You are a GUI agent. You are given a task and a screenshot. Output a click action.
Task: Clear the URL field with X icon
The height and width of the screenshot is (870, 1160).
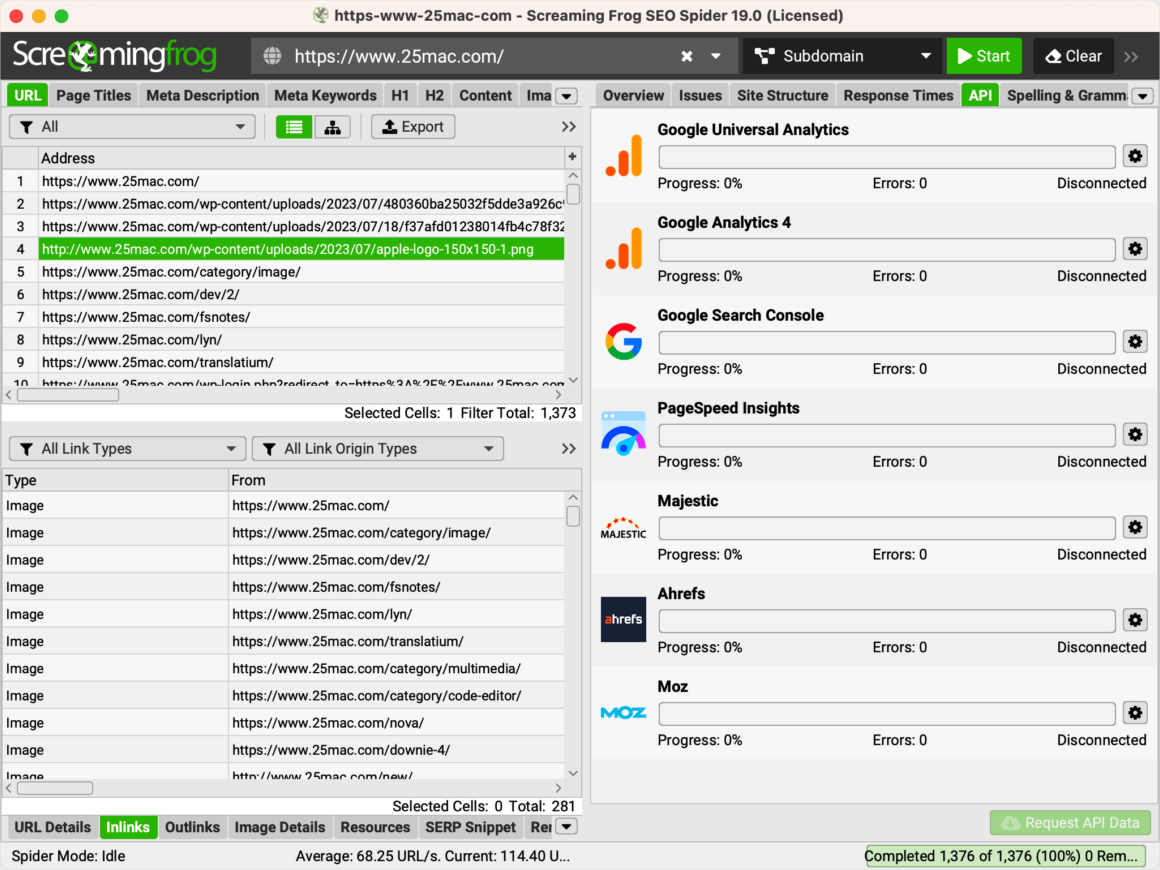(687, 56)
